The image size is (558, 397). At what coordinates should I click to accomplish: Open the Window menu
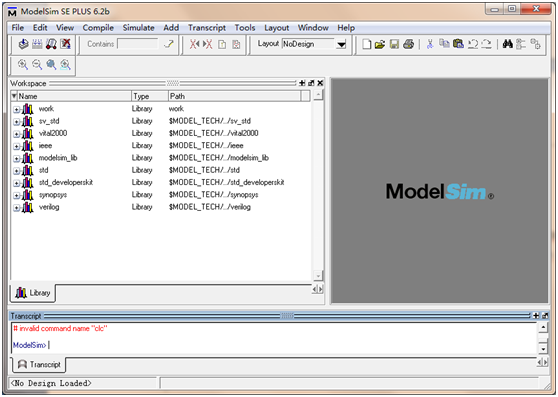coord(313,28)
